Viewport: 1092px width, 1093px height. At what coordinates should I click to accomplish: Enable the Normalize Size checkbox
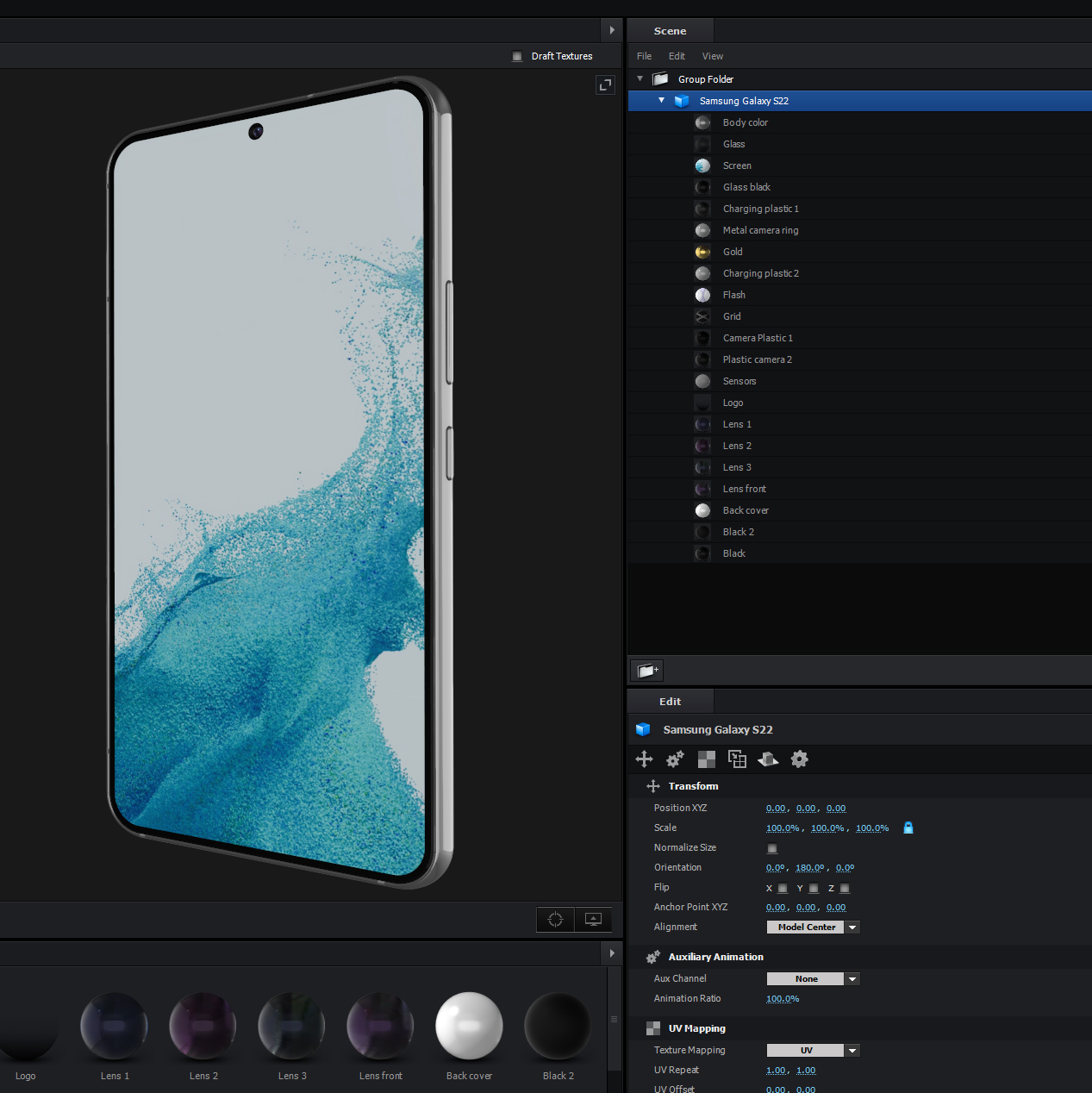pos(772,848)
